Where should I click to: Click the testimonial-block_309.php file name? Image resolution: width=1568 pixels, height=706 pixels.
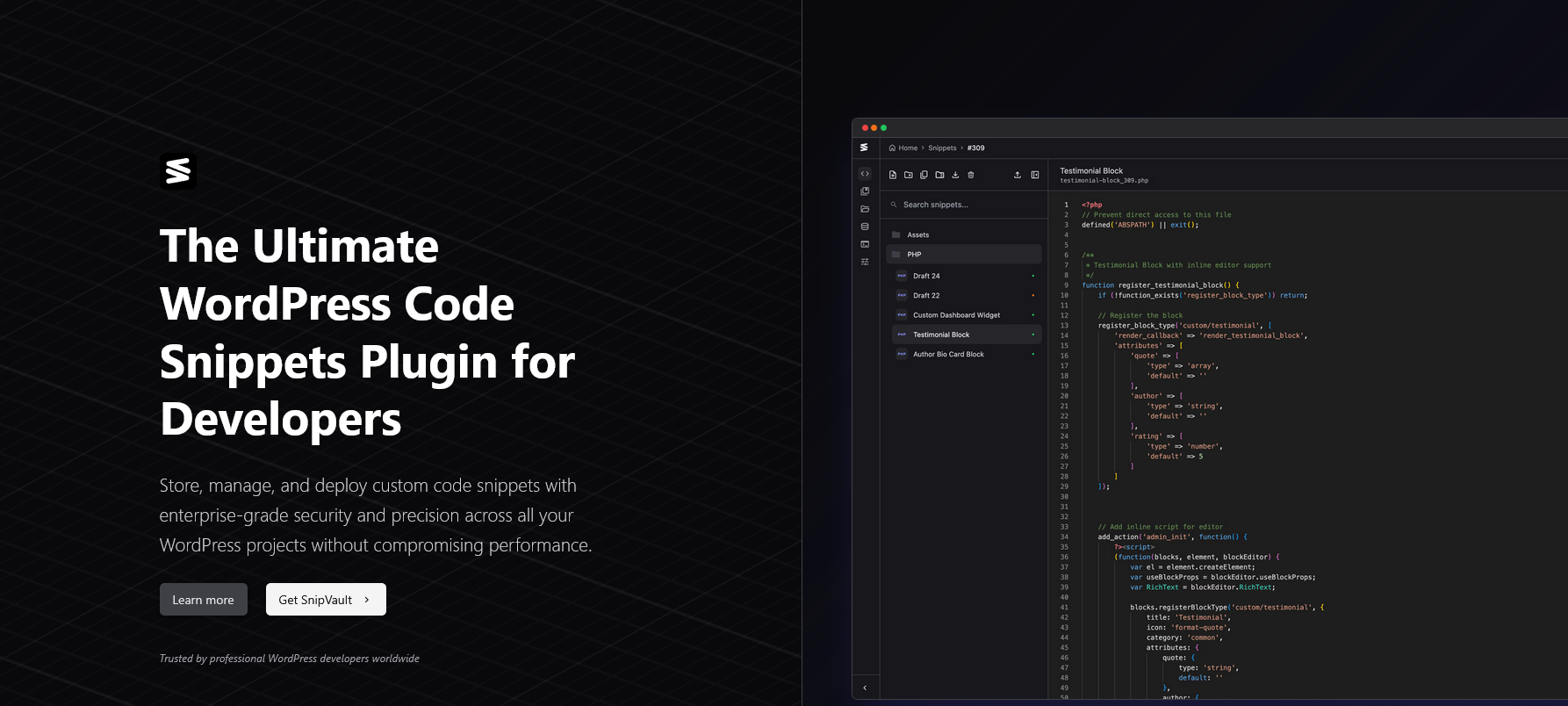[1104, 181]
